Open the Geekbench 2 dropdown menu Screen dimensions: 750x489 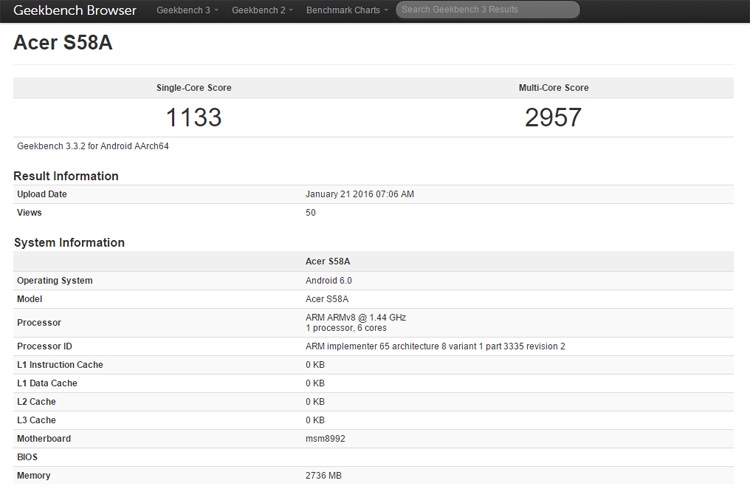pos(262,10)
